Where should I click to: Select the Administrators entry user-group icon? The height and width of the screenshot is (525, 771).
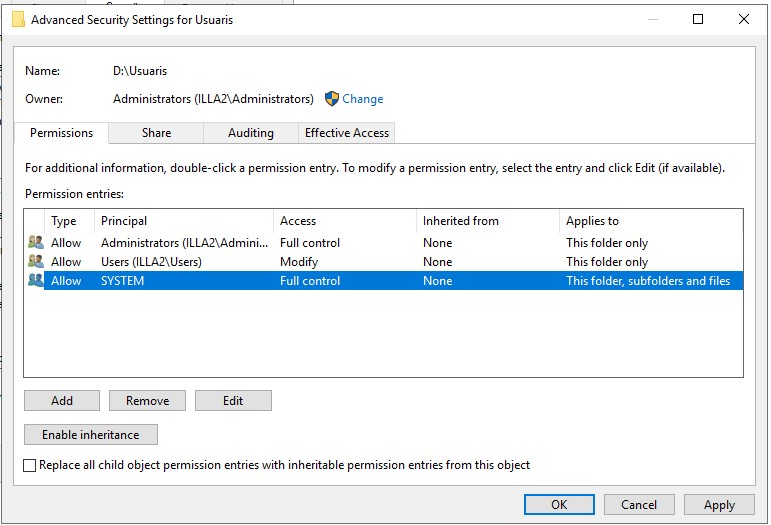click(x=36, y=243)
